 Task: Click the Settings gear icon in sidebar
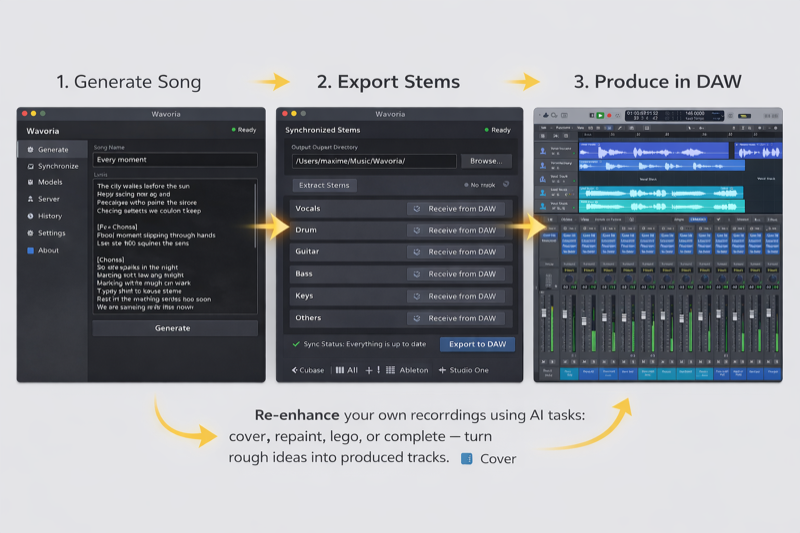(30, 233)
